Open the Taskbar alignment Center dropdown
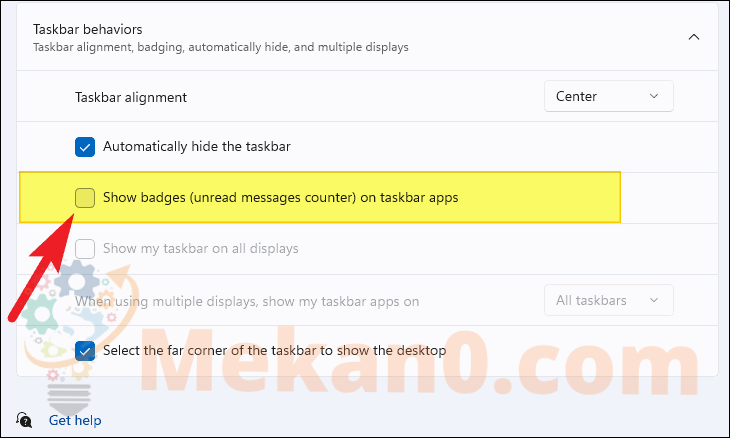The height and width of the screenshot is (438, 730). [608, 96]
